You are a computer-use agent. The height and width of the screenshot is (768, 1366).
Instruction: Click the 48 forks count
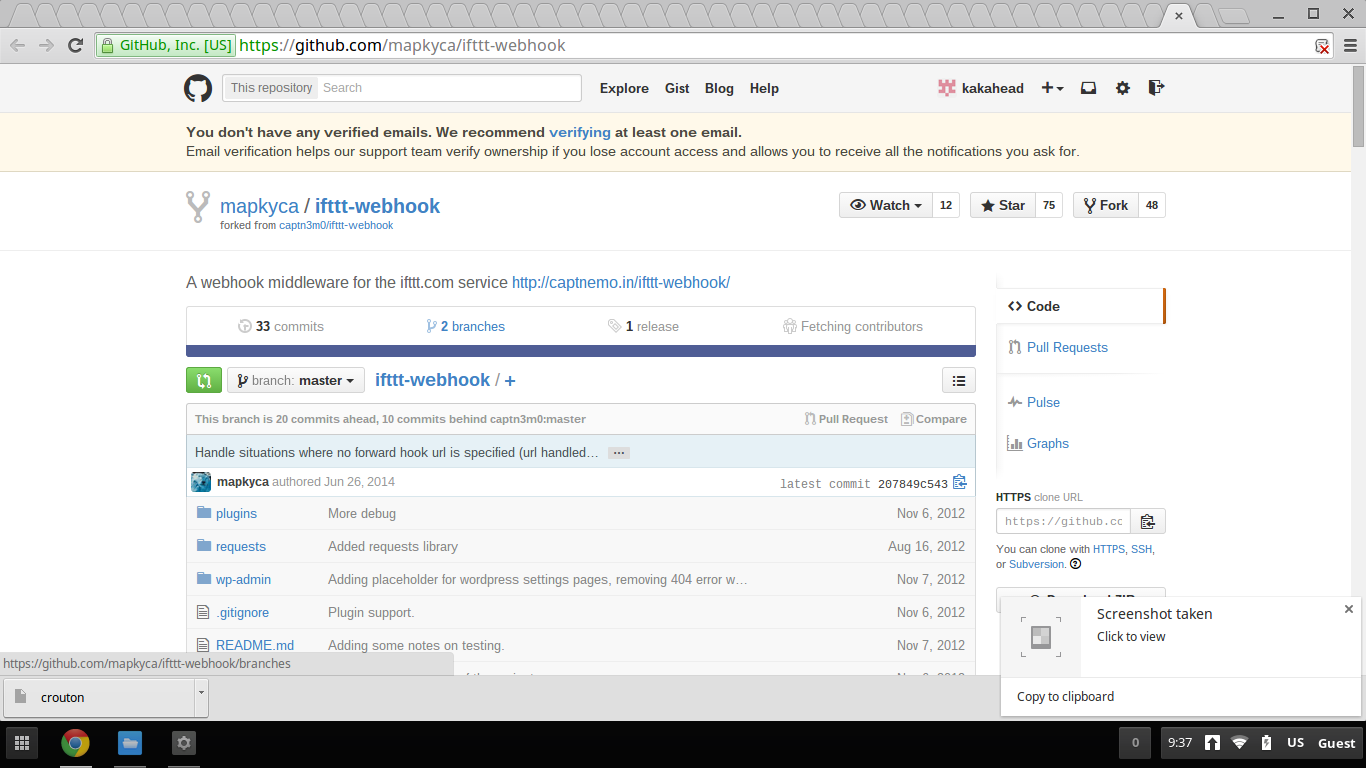click(1152, 205)
